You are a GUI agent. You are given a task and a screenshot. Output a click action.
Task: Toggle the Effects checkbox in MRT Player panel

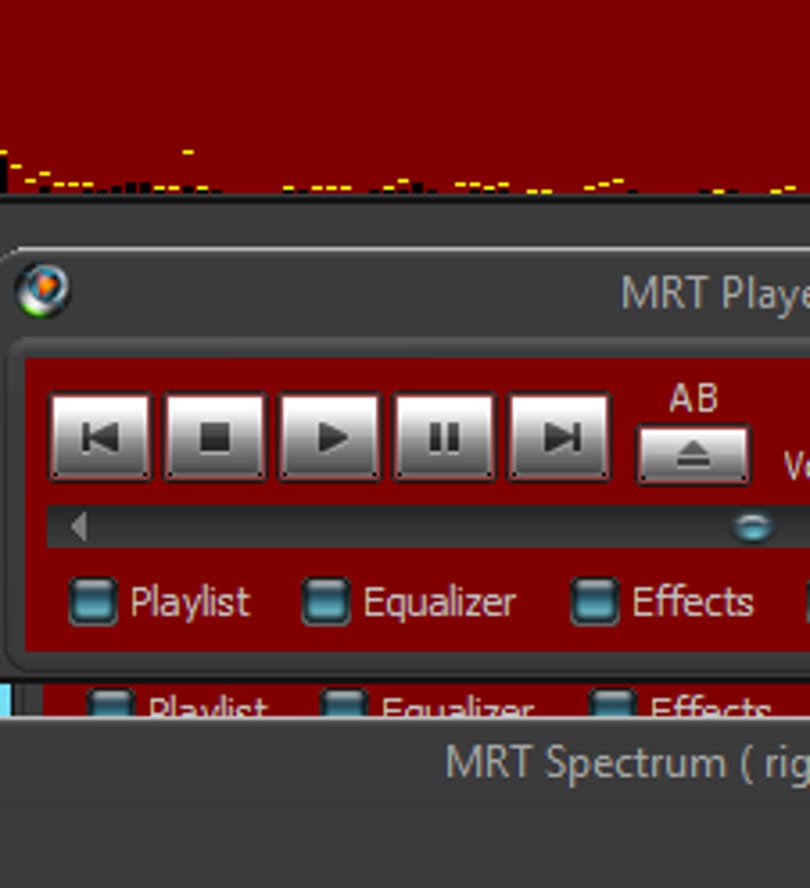click(594, 601)
